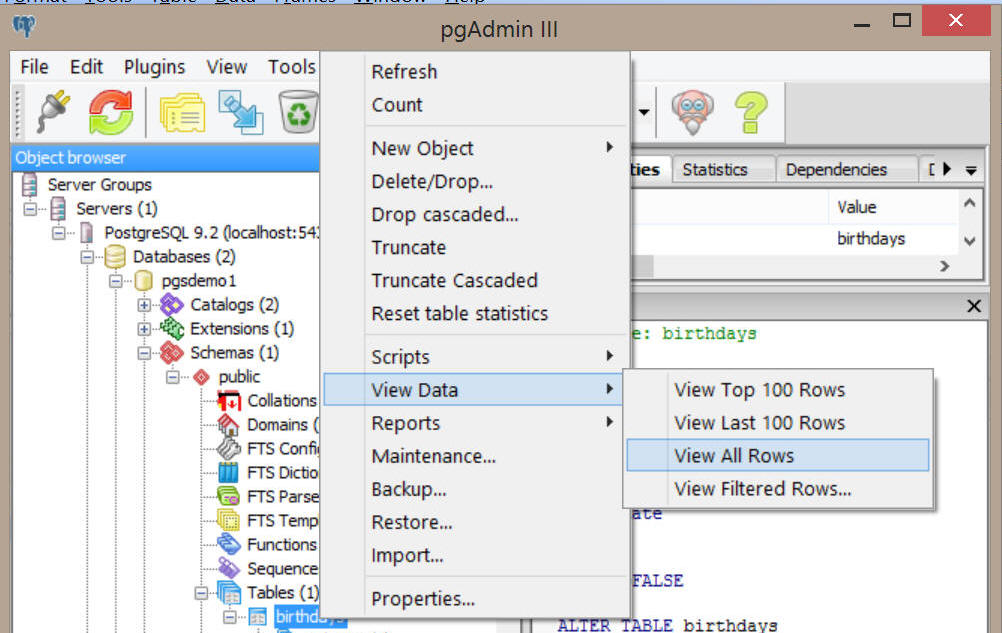Screen dimensions: 1002x633
Task: Select the Server Groups icon
Action: [29, 185]
